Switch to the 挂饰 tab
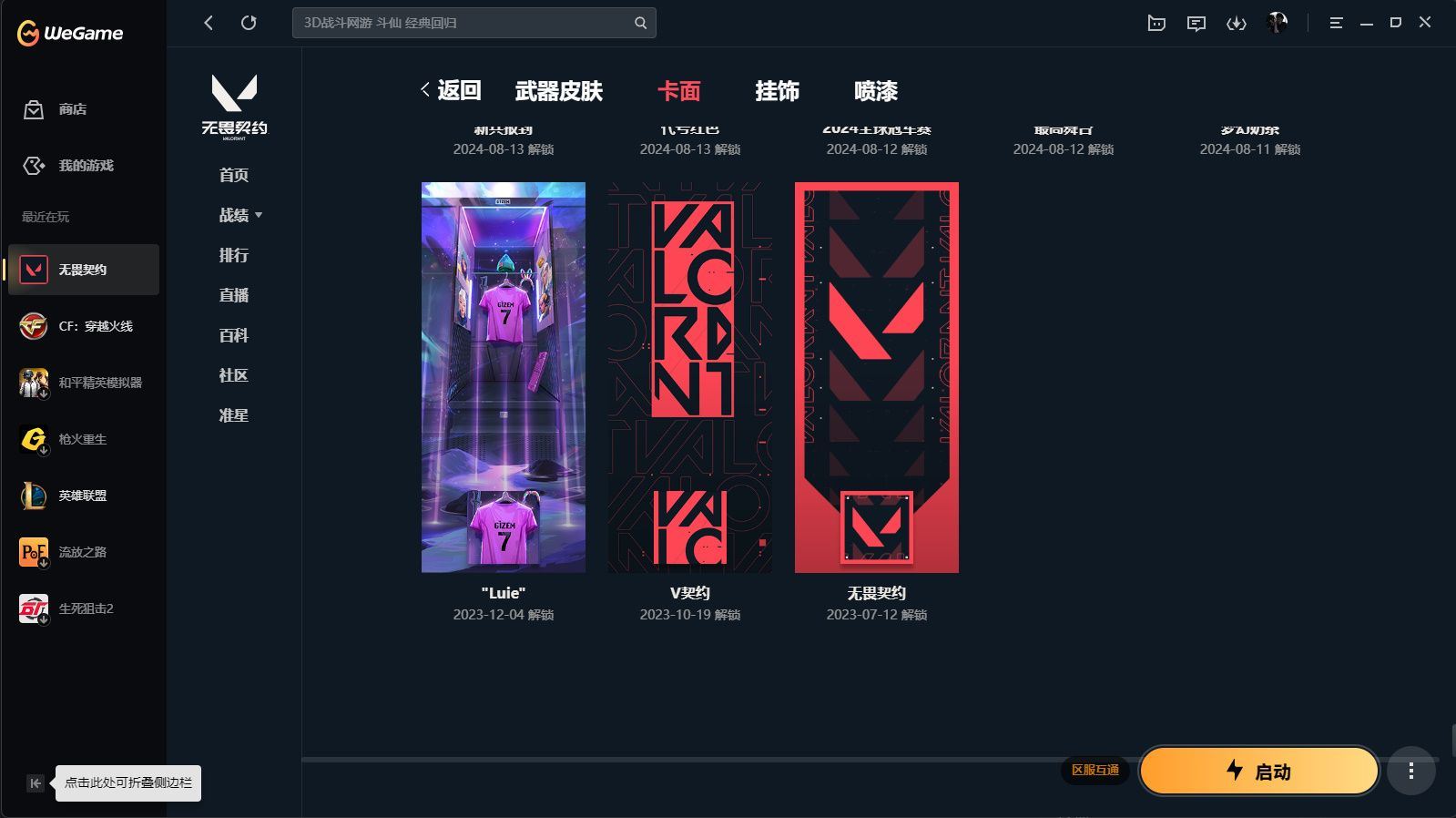Viewport: 1456px width, 818px height. click(777, 91)
